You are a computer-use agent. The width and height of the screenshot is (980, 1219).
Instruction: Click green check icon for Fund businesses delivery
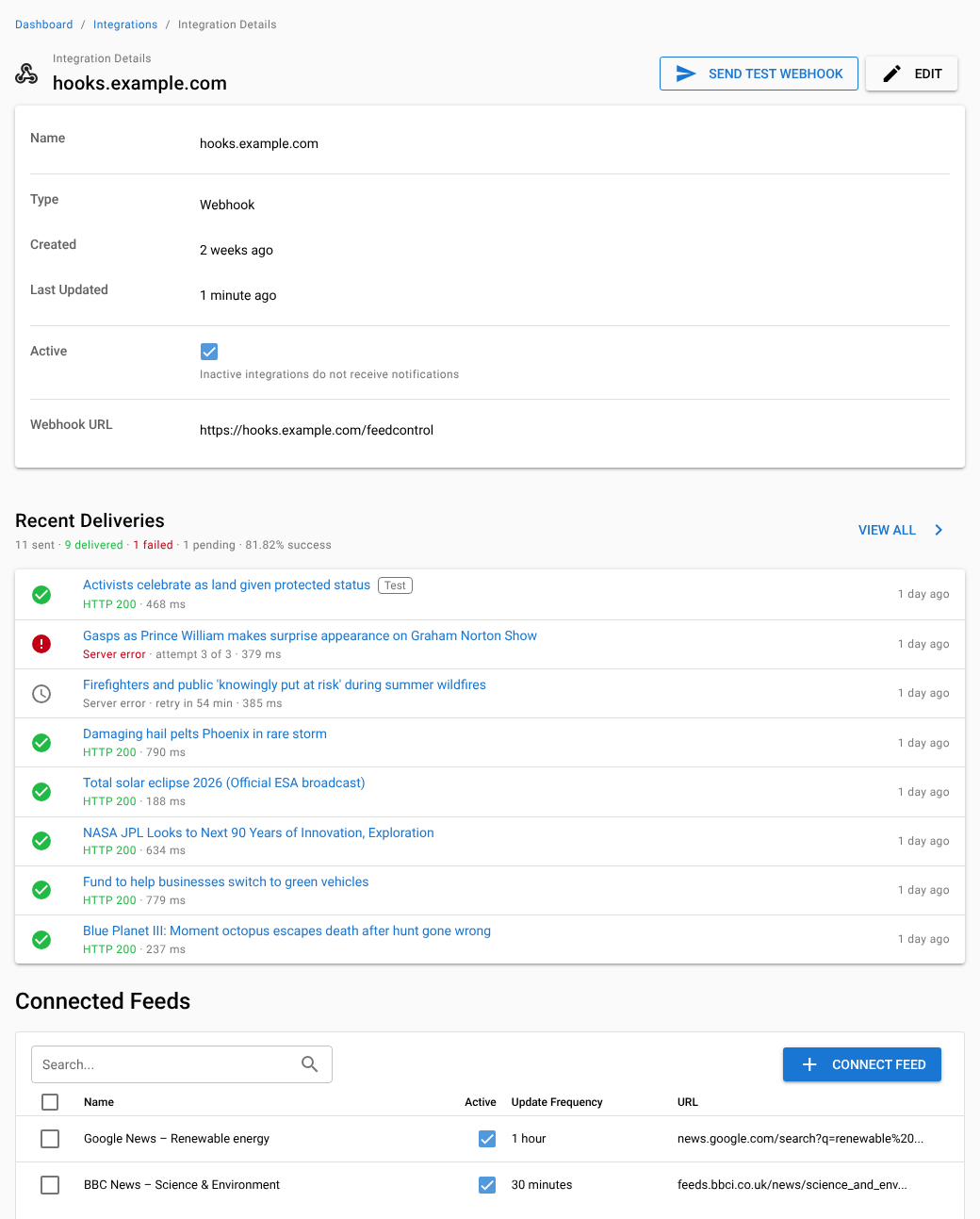tap(41, 890)
